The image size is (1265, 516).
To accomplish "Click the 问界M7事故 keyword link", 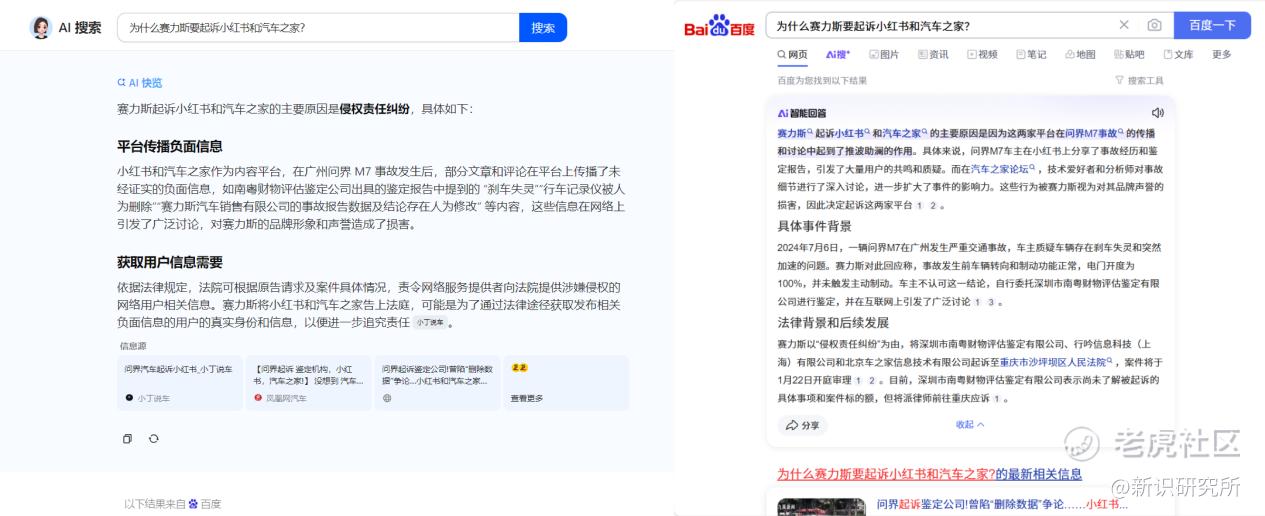I will coord(1095,133).
